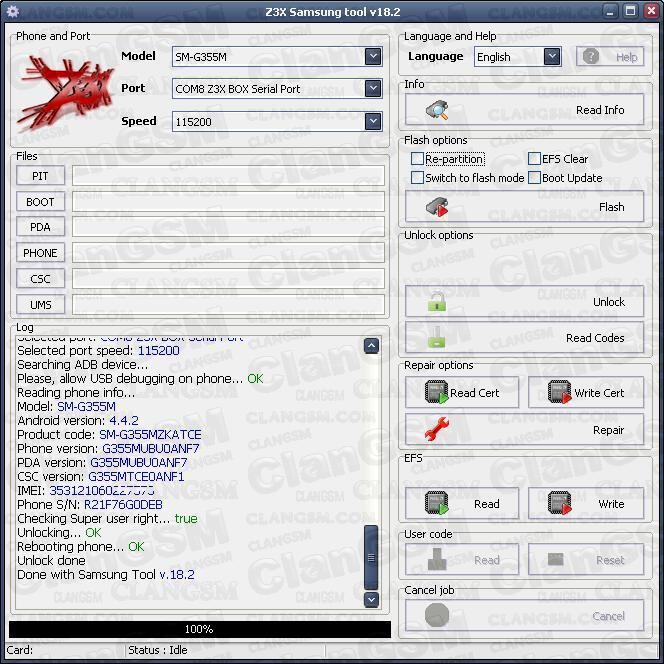Click the EFS Read chip icon
Image resolution: width=664 pixels, height=664 pixels.
(x=437, y=504)
